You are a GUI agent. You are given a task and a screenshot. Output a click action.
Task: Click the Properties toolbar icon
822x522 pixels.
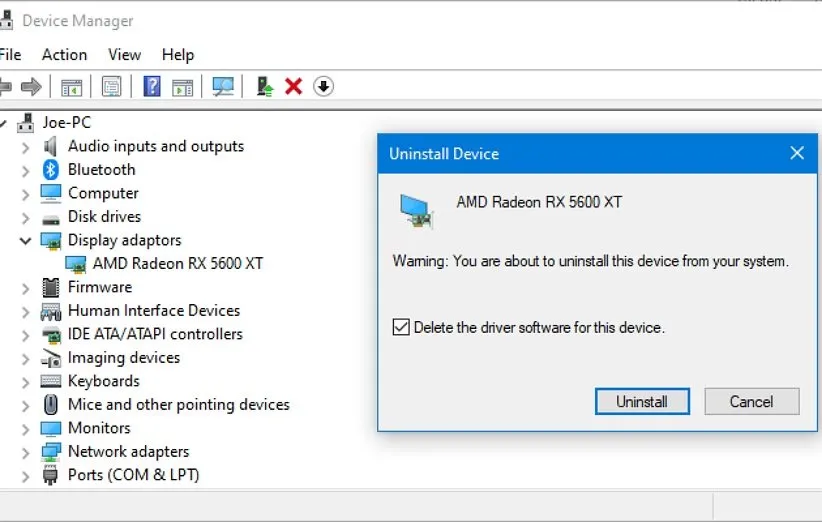coord(111,87)
